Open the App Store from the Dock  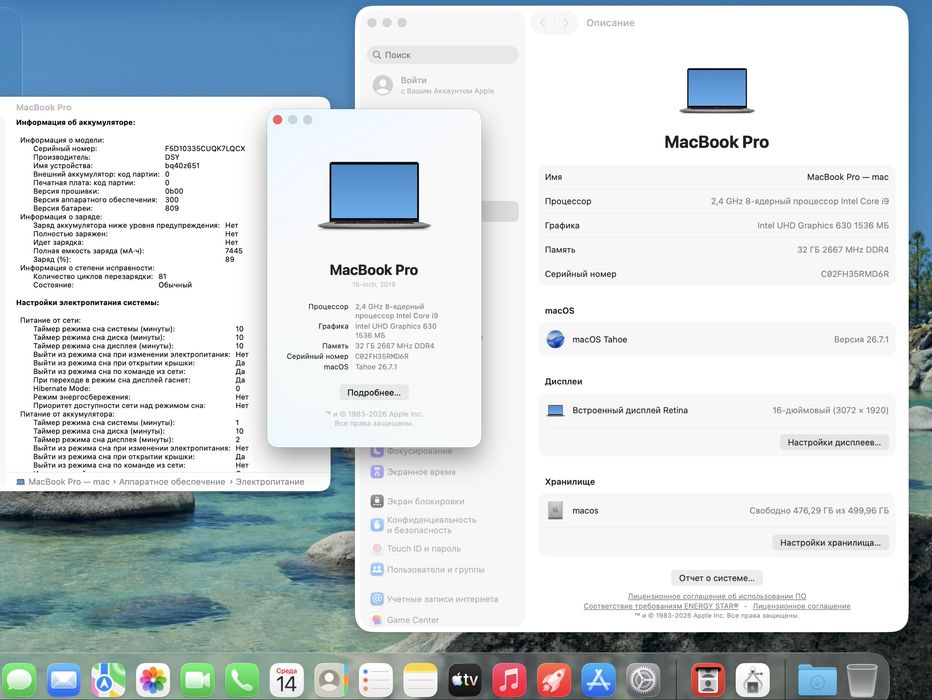click(599, 680)
